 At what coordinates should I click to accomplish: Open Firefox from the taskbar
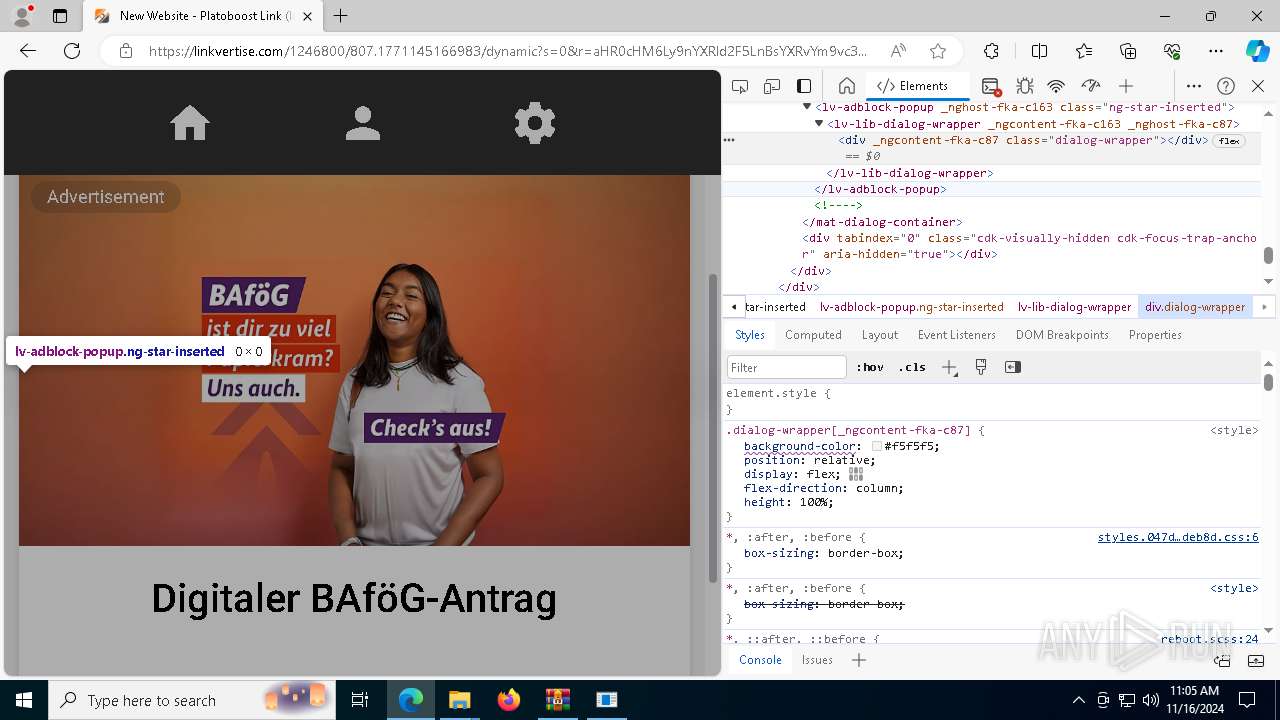click(x=509, y=700)
